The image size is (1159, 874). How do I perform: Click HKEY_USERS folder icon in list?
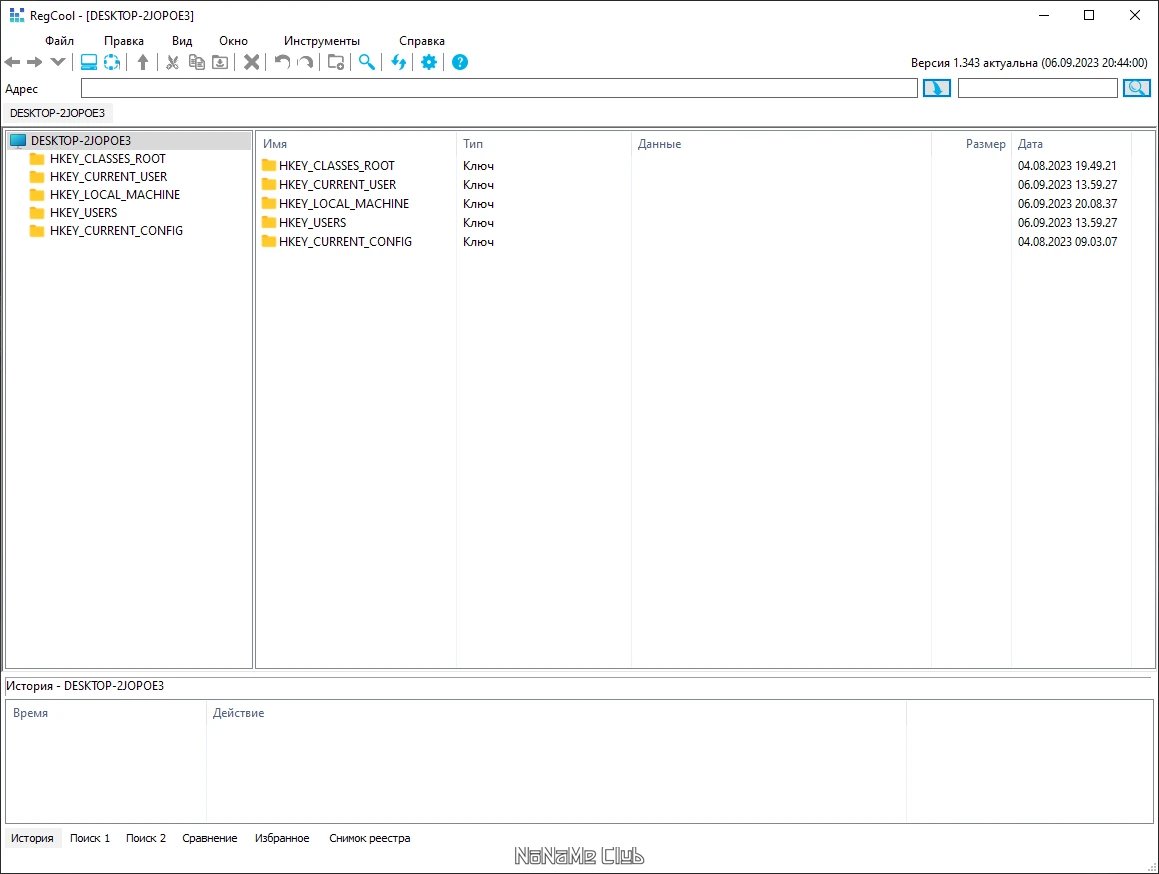(x=269, y=222)
